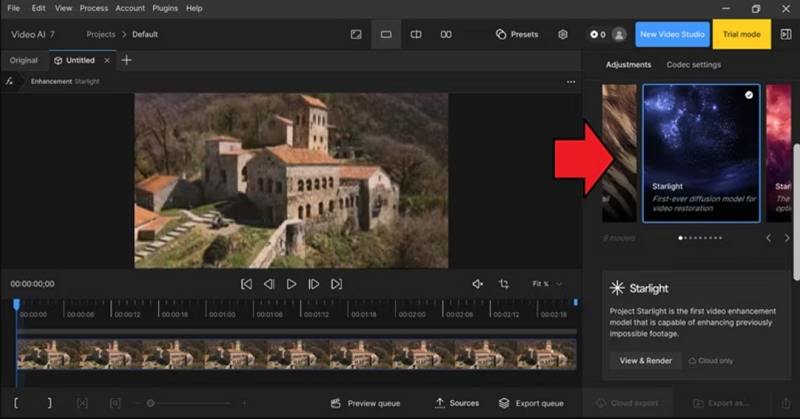Click the View & Render button
This screenshot has width=800, height=419.
(645, 361)
